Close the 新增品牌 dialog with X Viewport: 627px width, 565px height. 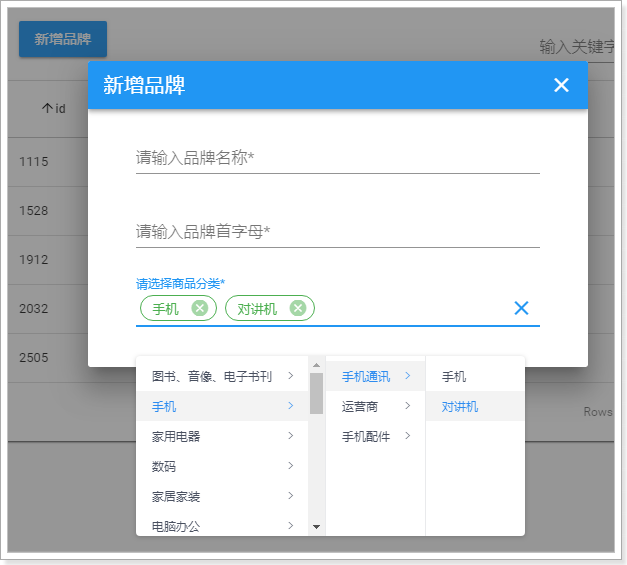pos(561,86)
